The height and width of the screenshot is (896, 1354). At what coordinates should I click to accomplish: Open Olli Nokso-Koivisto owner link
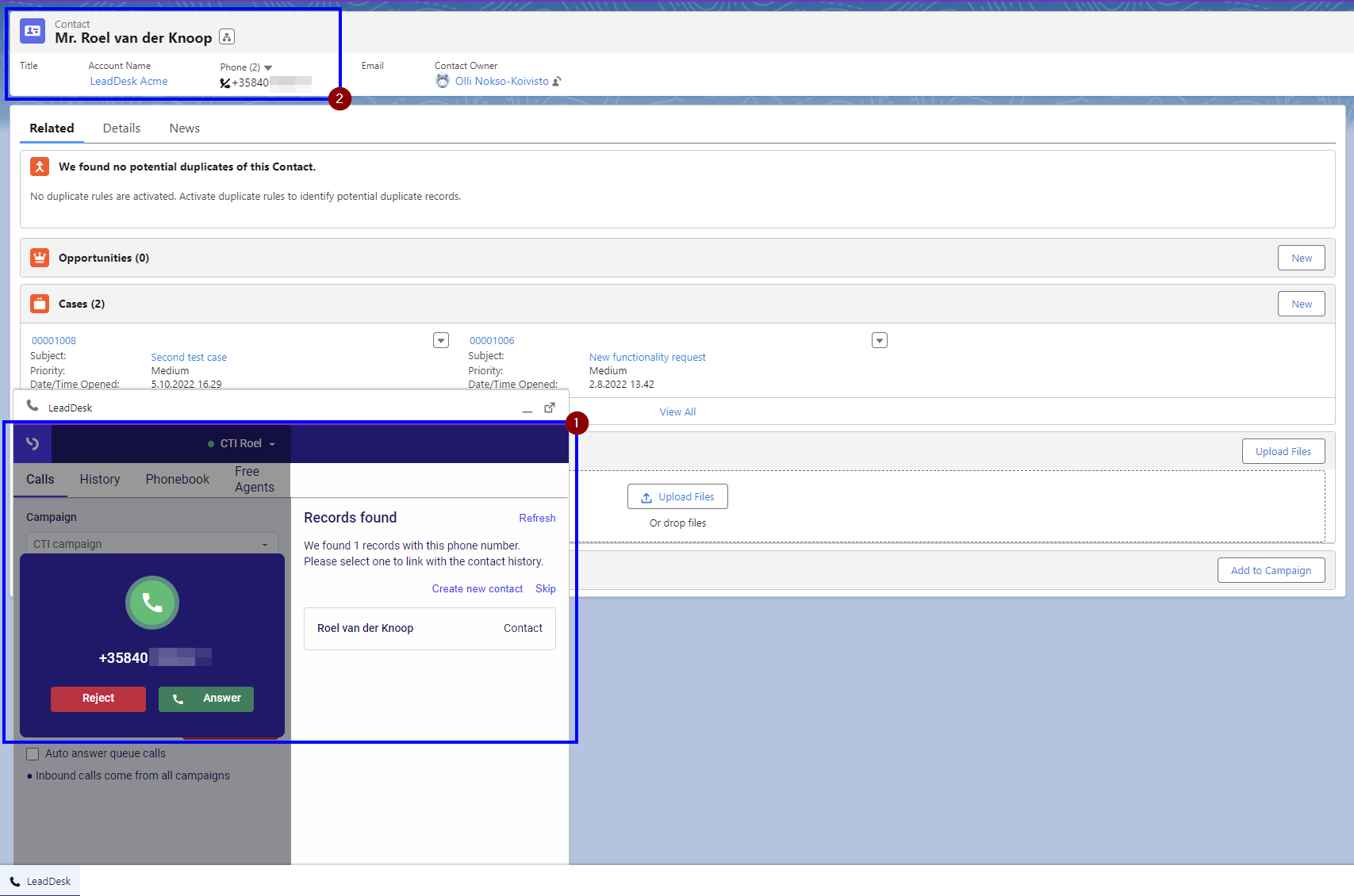pos(502,81)
